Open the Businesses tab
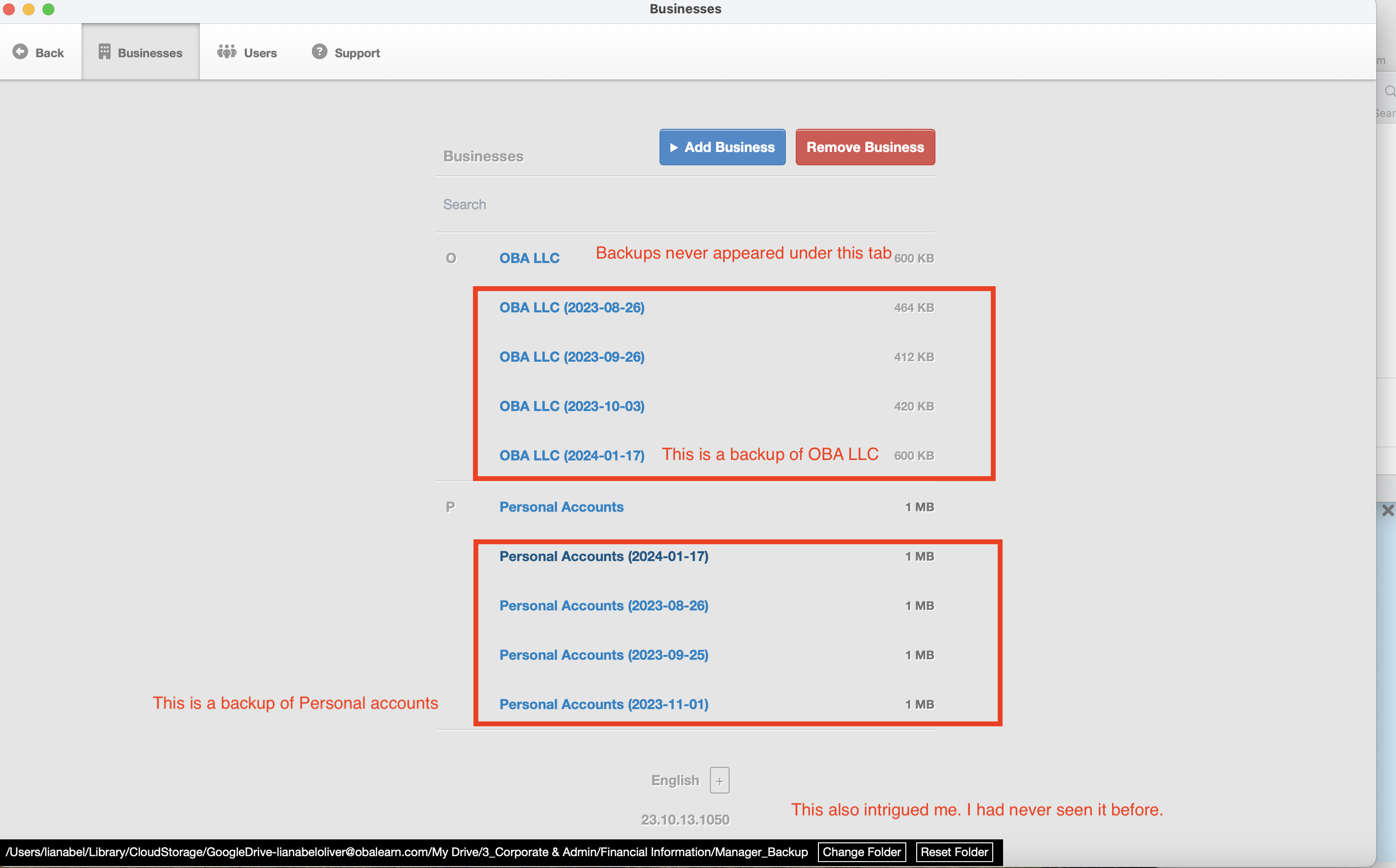The height and width of the screenshot is (868, 1396). pos(141,52)
